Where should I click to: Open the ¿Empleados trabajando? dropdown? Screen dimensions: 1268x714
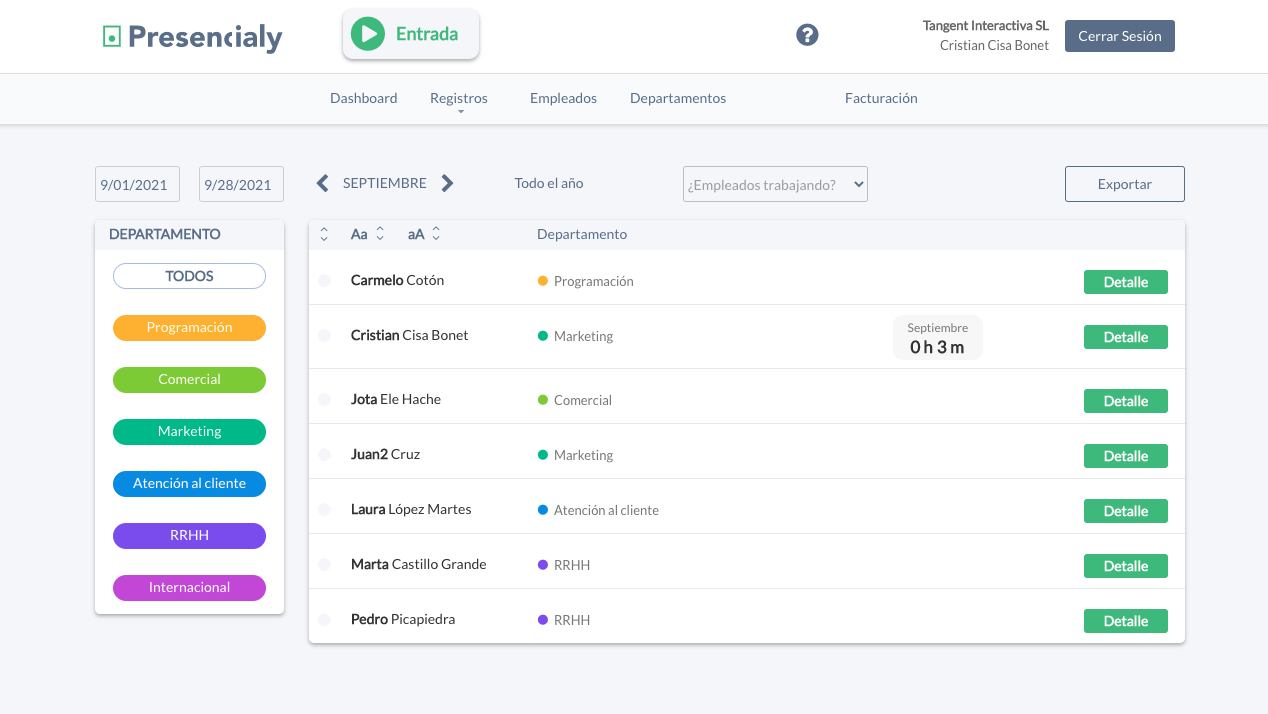(x=775, y=184)
